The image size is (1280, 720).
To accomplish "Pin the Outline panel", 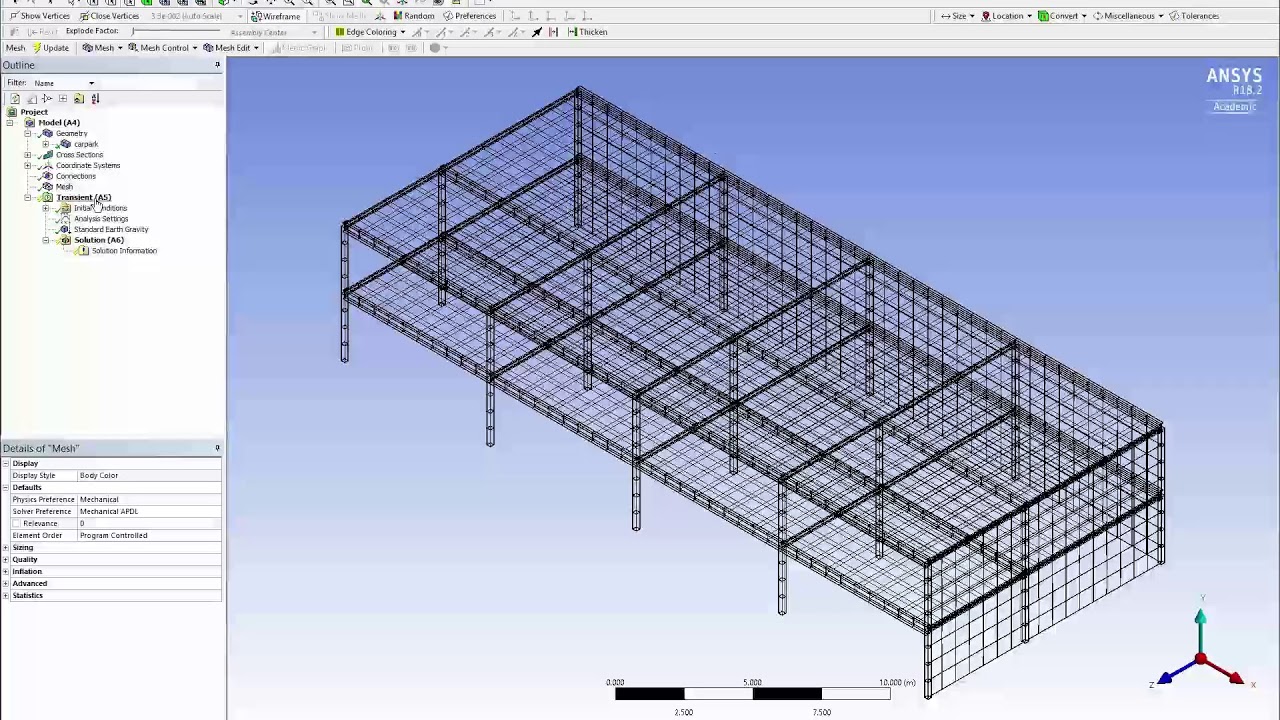I will 217,65.
